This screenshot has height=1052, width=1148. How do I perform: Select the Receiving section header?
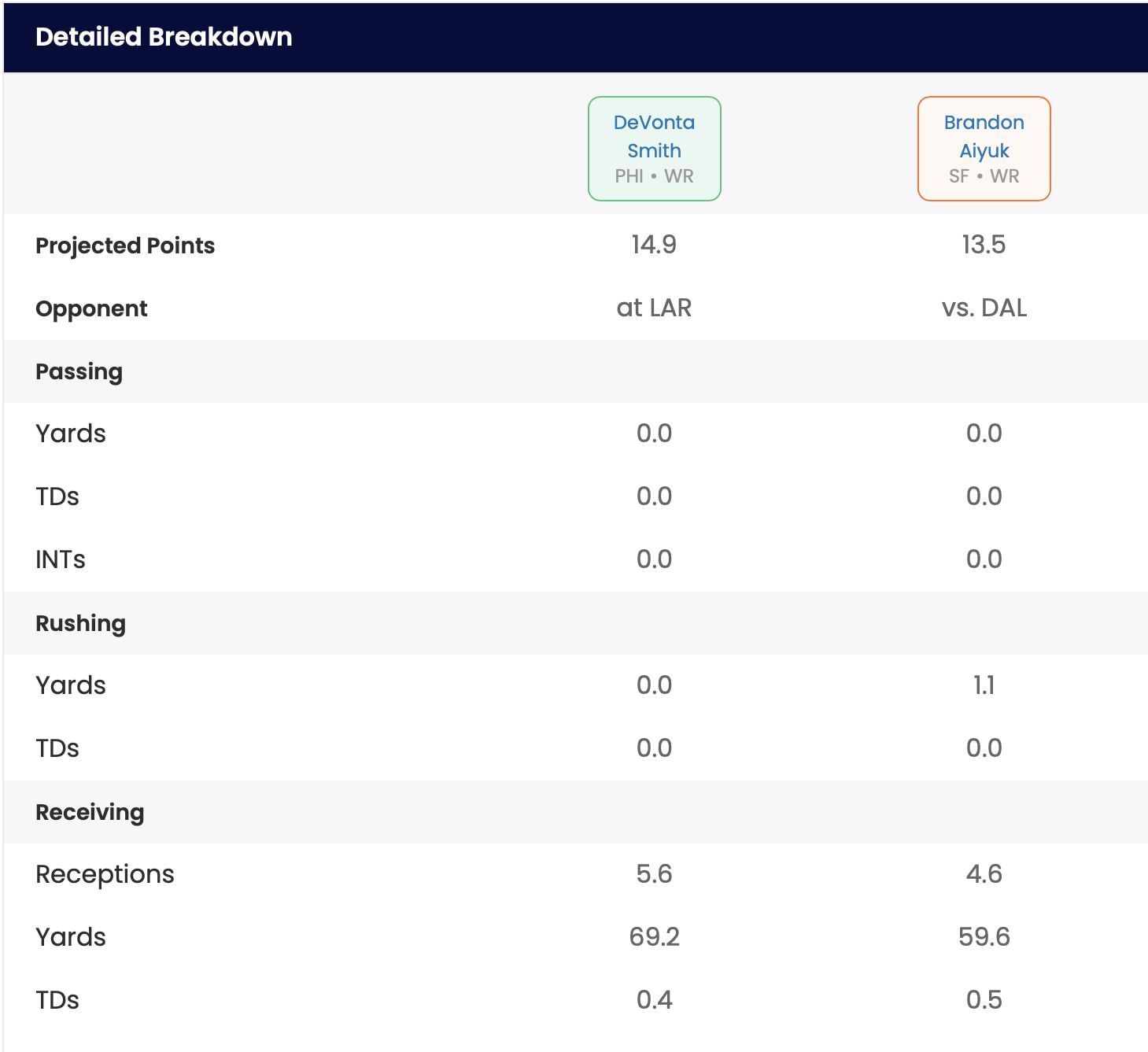[90, 812]
